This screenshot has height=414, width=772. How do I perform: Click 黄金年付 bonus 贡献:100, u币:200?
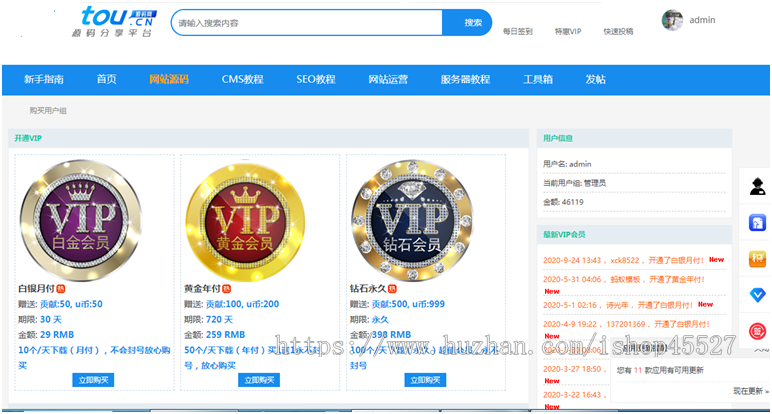pyautogui.click(x=242, y=304)
